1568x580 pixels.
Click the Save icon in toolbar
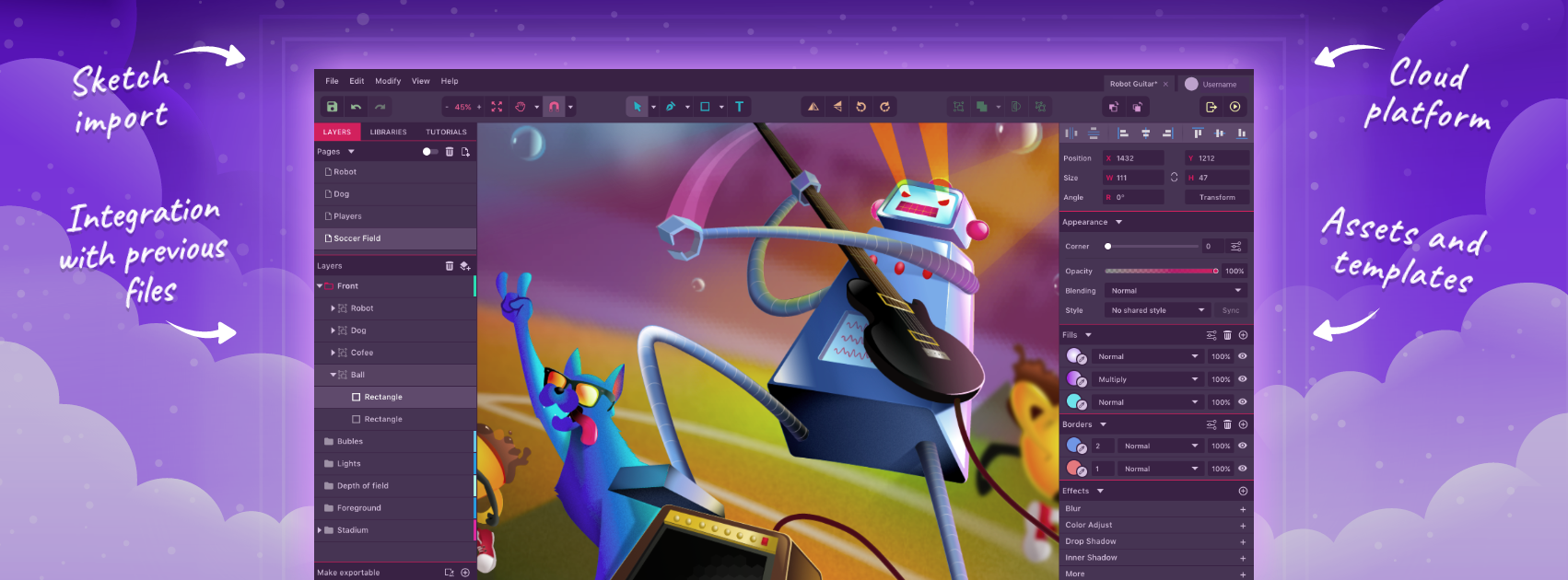click(x=333, y=107)
